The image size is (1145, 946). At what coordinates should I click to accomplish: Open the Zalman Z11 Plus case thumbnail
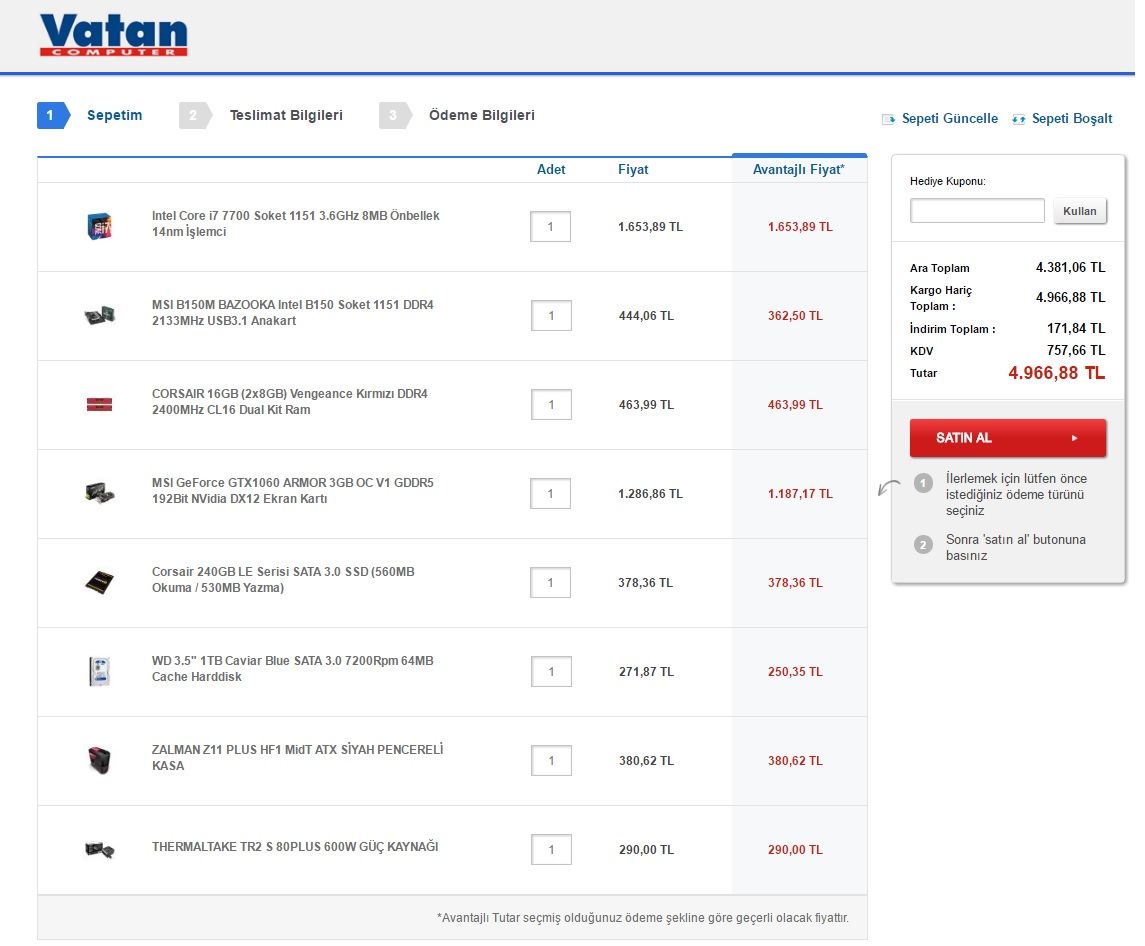click(99, 760)
